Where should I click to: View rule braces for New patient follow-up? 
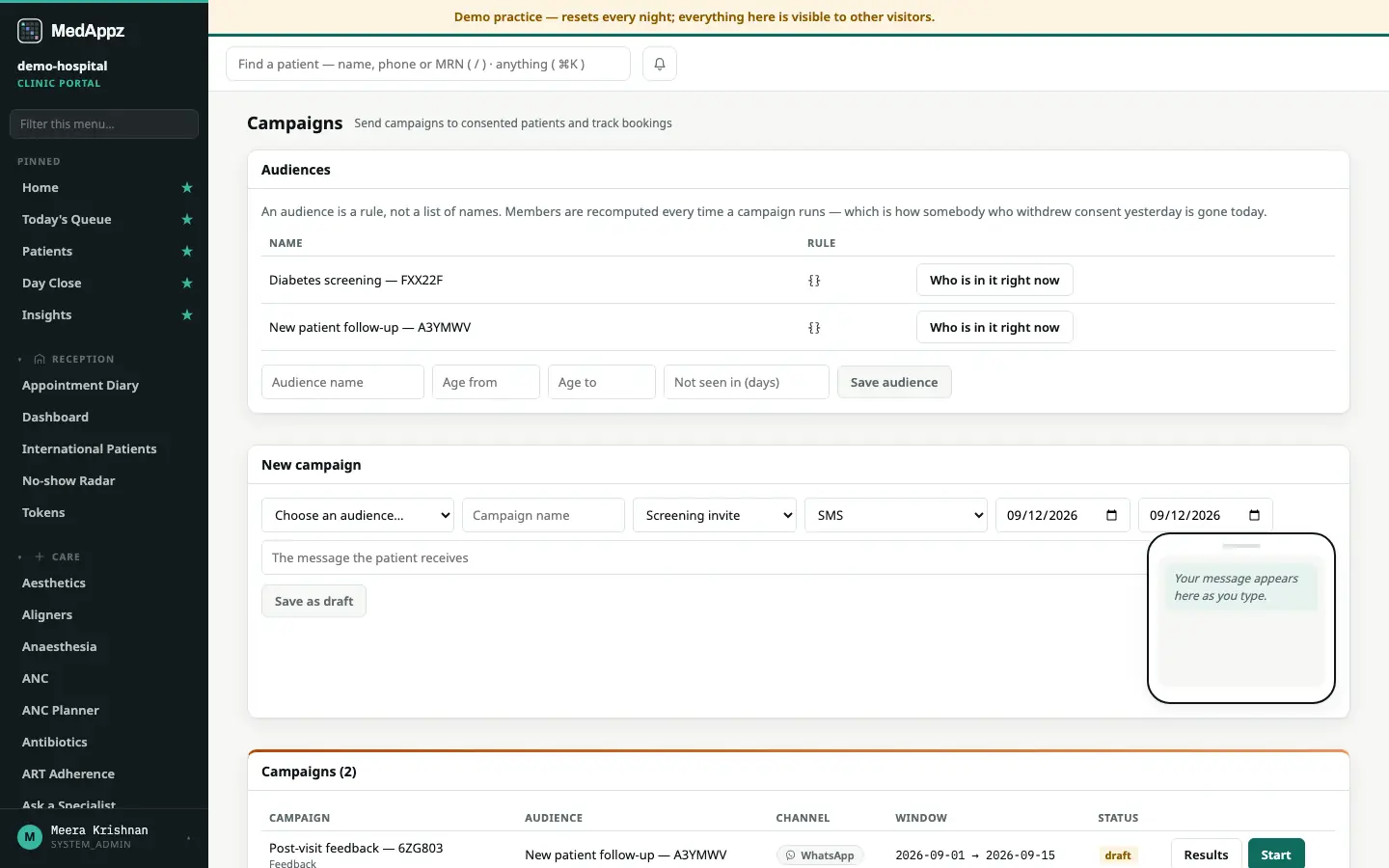[814, 328]
